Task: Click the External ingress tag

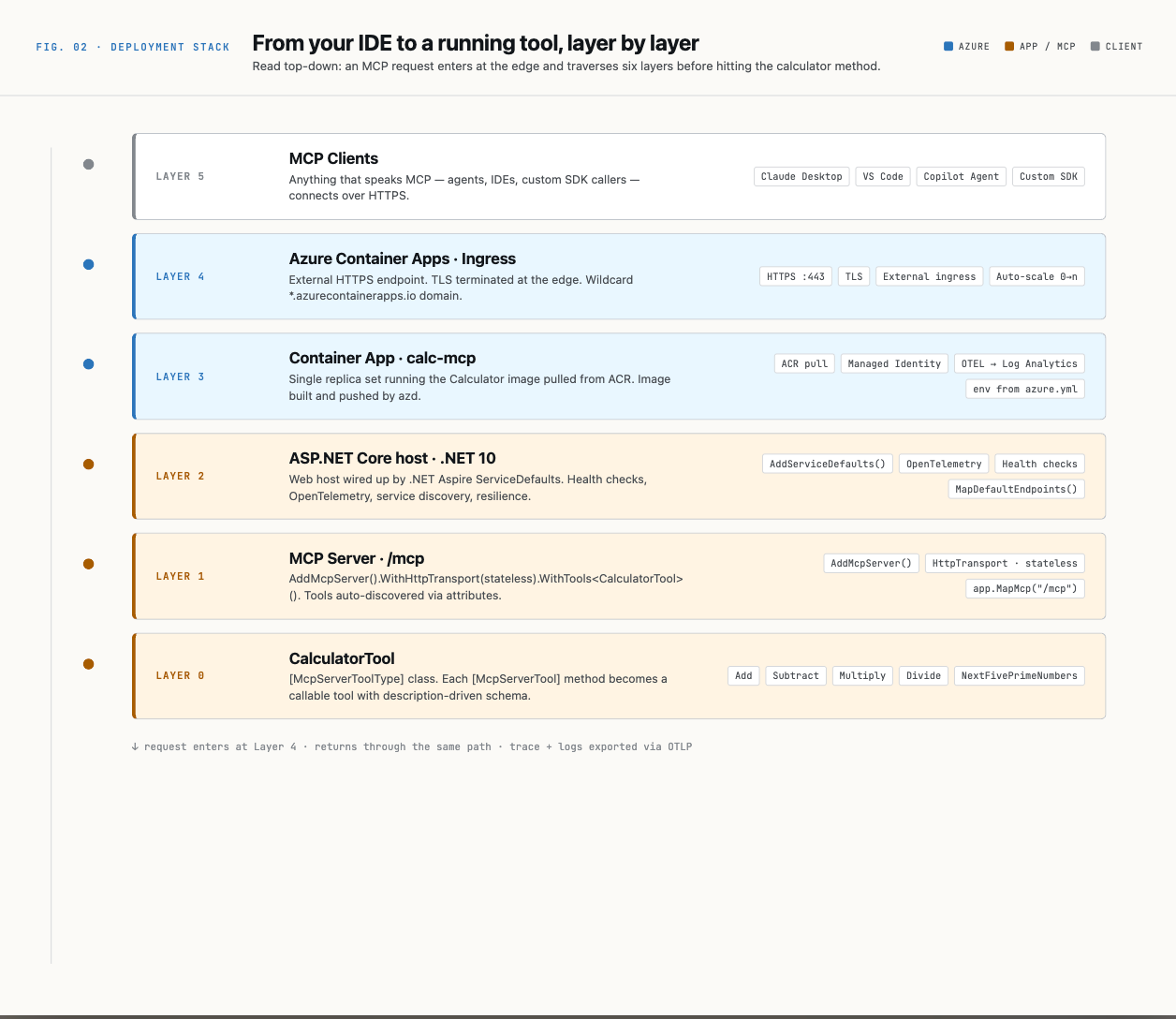Action: [930, 276]
